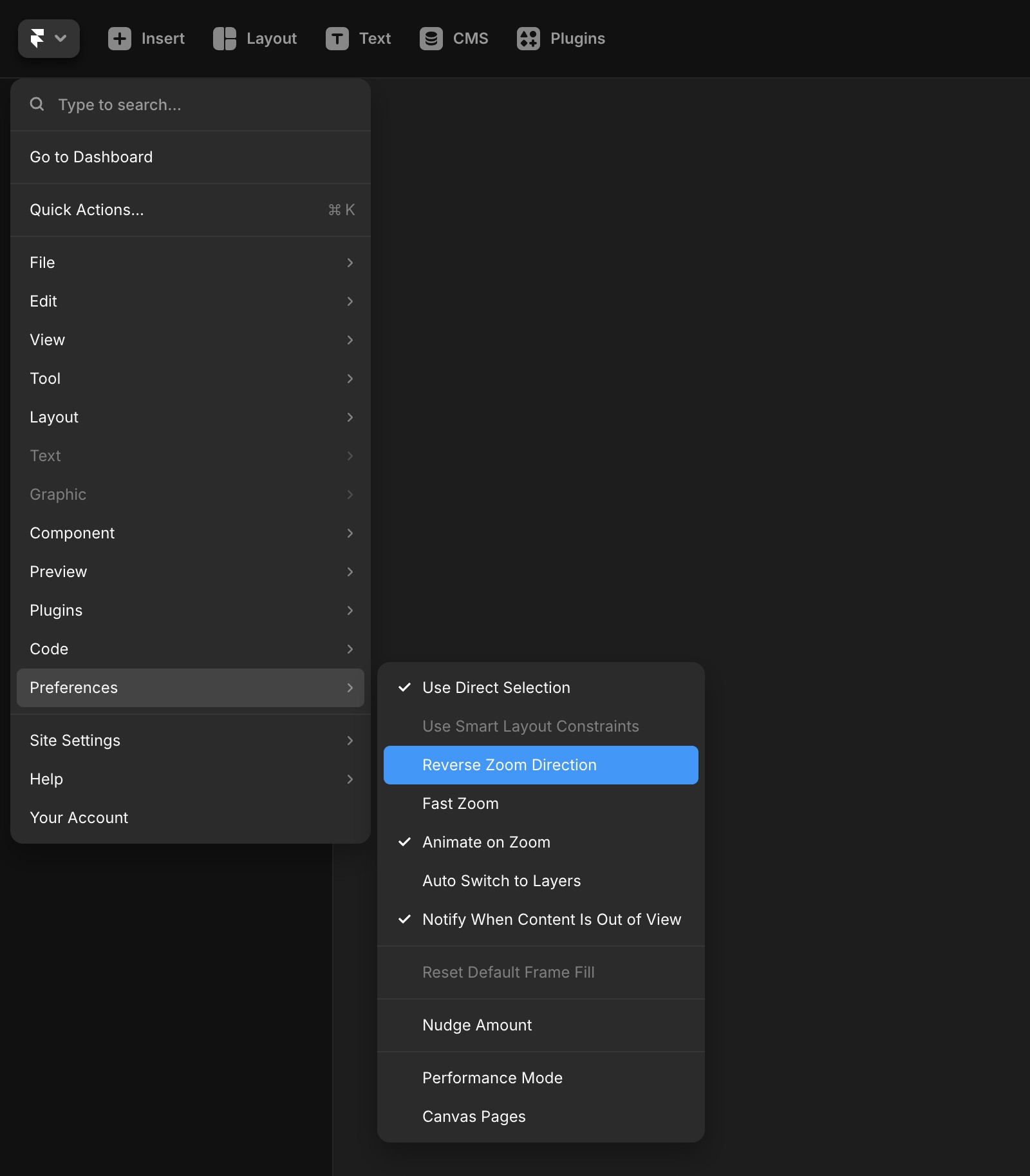This screenshot has width=1030, height=1176.
Task: Expand the Preview submenu
Action: tap(191, 572)
